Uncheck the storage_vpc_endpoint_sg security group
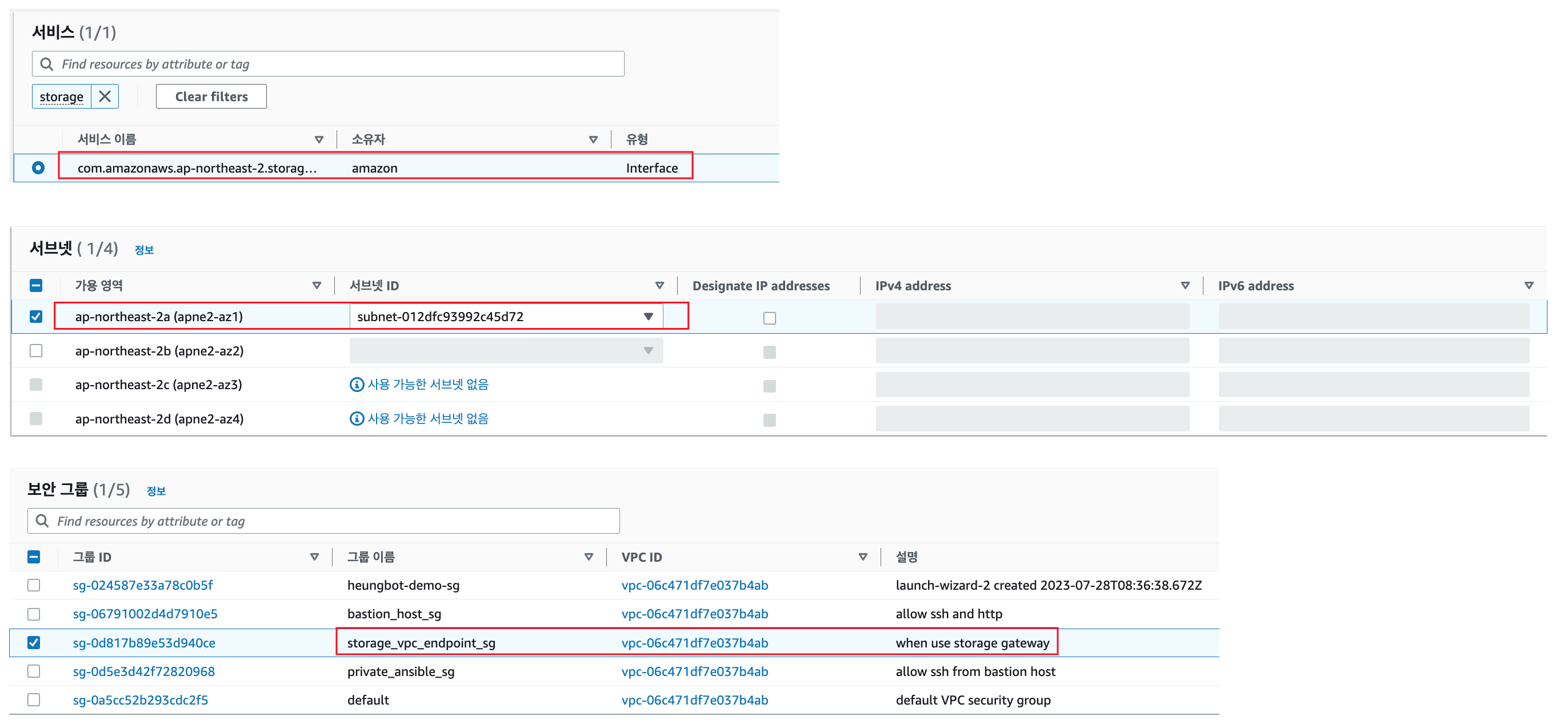1568x728 pixels. point(34,642)
